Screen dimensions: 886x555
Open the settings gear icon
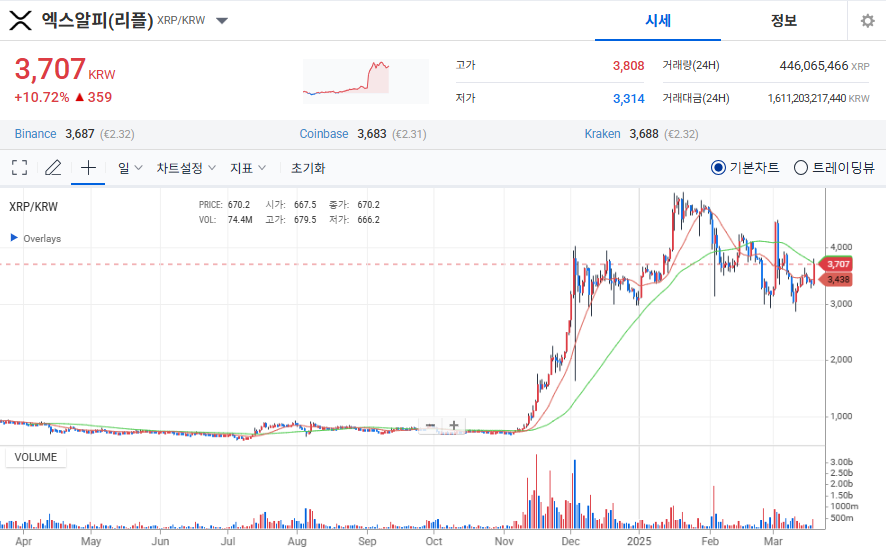click(x=867, y=21)
